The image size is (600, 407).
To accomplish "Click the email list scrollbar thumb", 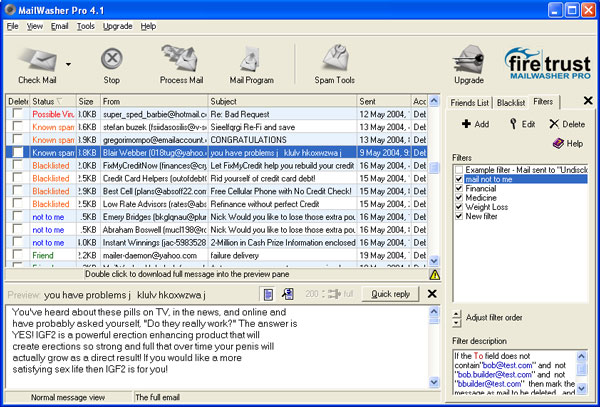I will (434, 168).
